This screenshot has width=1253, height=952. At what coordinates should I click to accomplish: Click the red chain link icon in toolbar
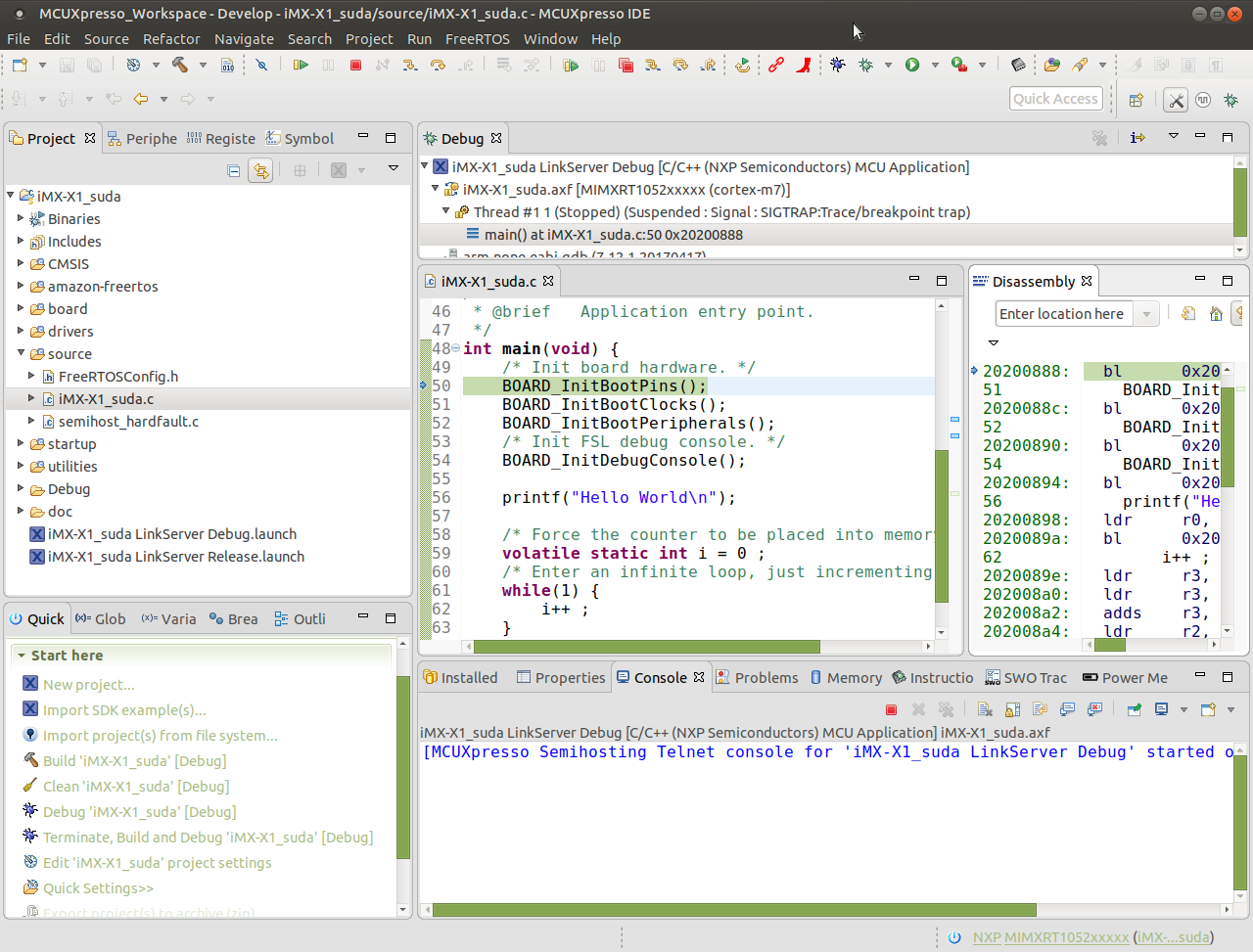pos(776,65)
